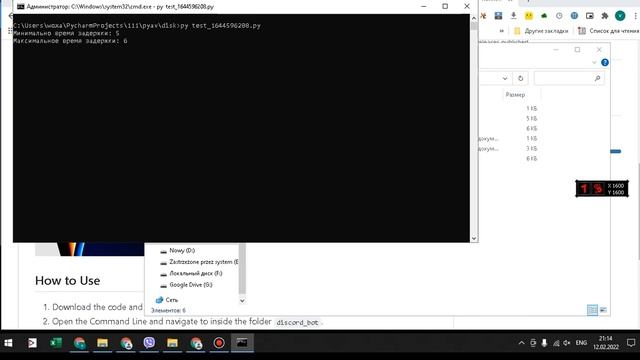The image size is (640, 360).
Task: Click the red record button taskbar icon
Action: pyautogui.click(x=219, y=343)
